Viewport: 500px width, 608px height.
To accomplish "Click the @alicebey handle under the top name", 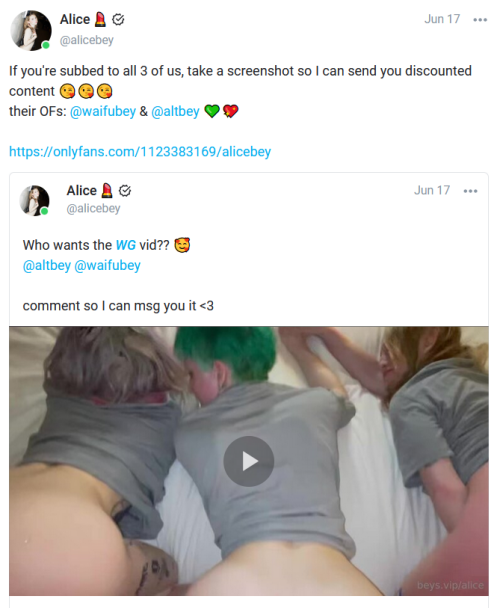I will pos(87,40).
